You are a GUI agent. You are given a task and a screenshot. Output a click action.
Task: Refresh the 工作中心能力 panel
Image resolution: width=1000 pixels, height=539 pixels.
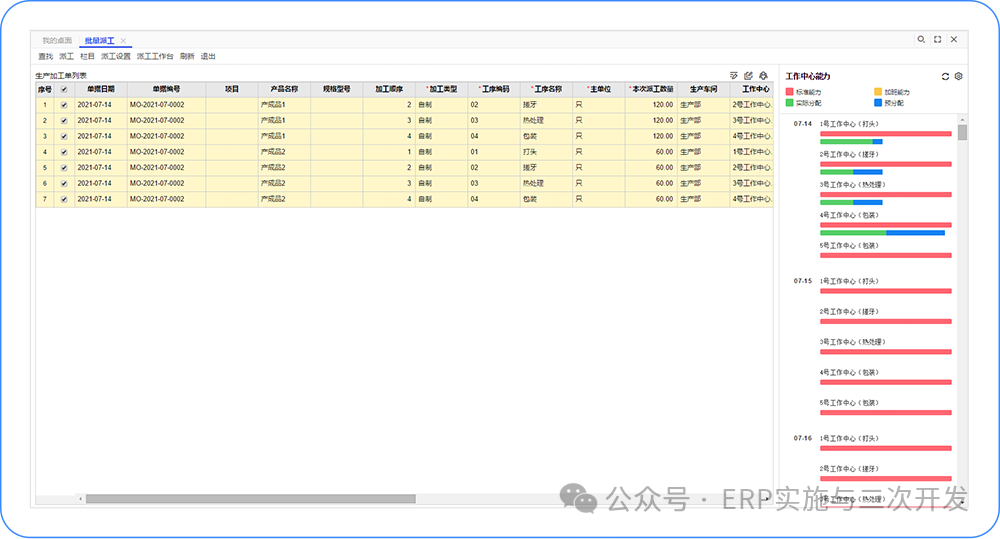(945, 76)
